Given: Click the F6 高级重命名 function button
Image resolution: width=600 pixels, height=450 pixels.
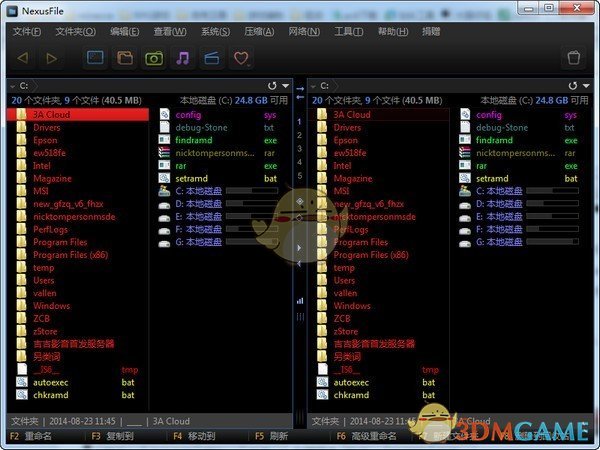Looking at the screenshot, I should (x=367, y=436).
